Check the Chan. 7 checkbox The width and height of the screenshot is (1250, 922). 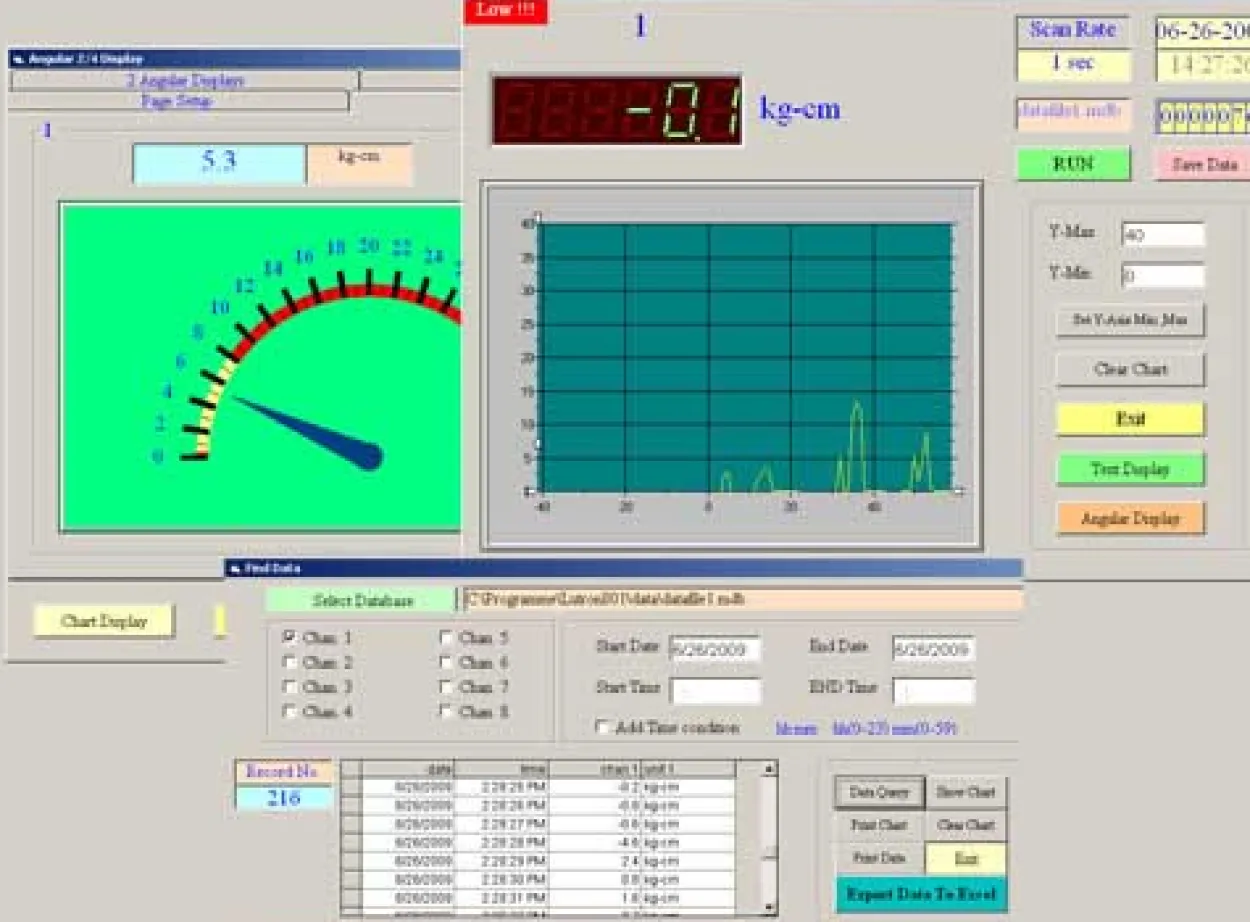click(x=446, y=687)
